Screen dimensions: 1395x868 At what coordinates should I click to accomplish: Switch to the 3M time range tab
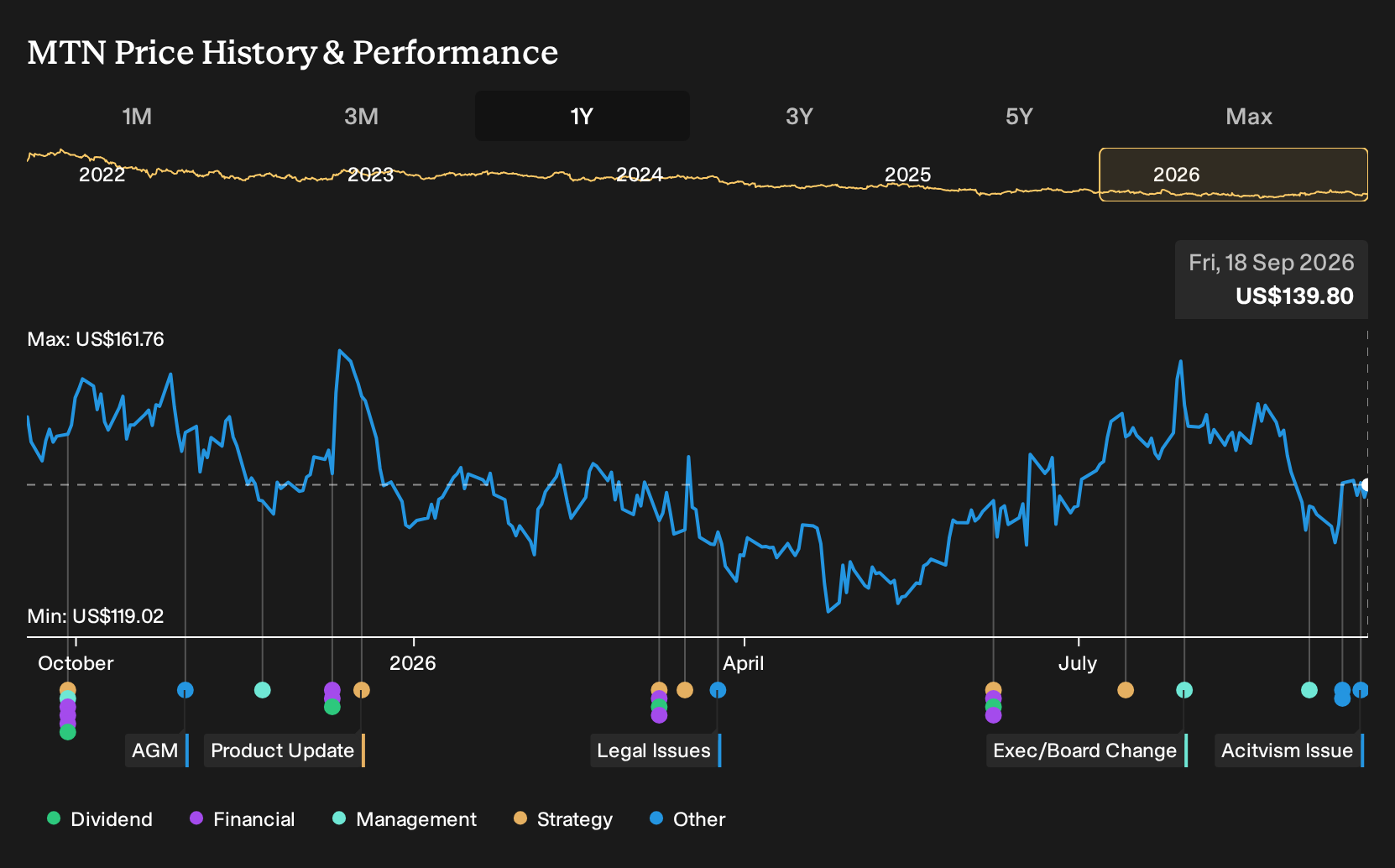tap(361, 116)
